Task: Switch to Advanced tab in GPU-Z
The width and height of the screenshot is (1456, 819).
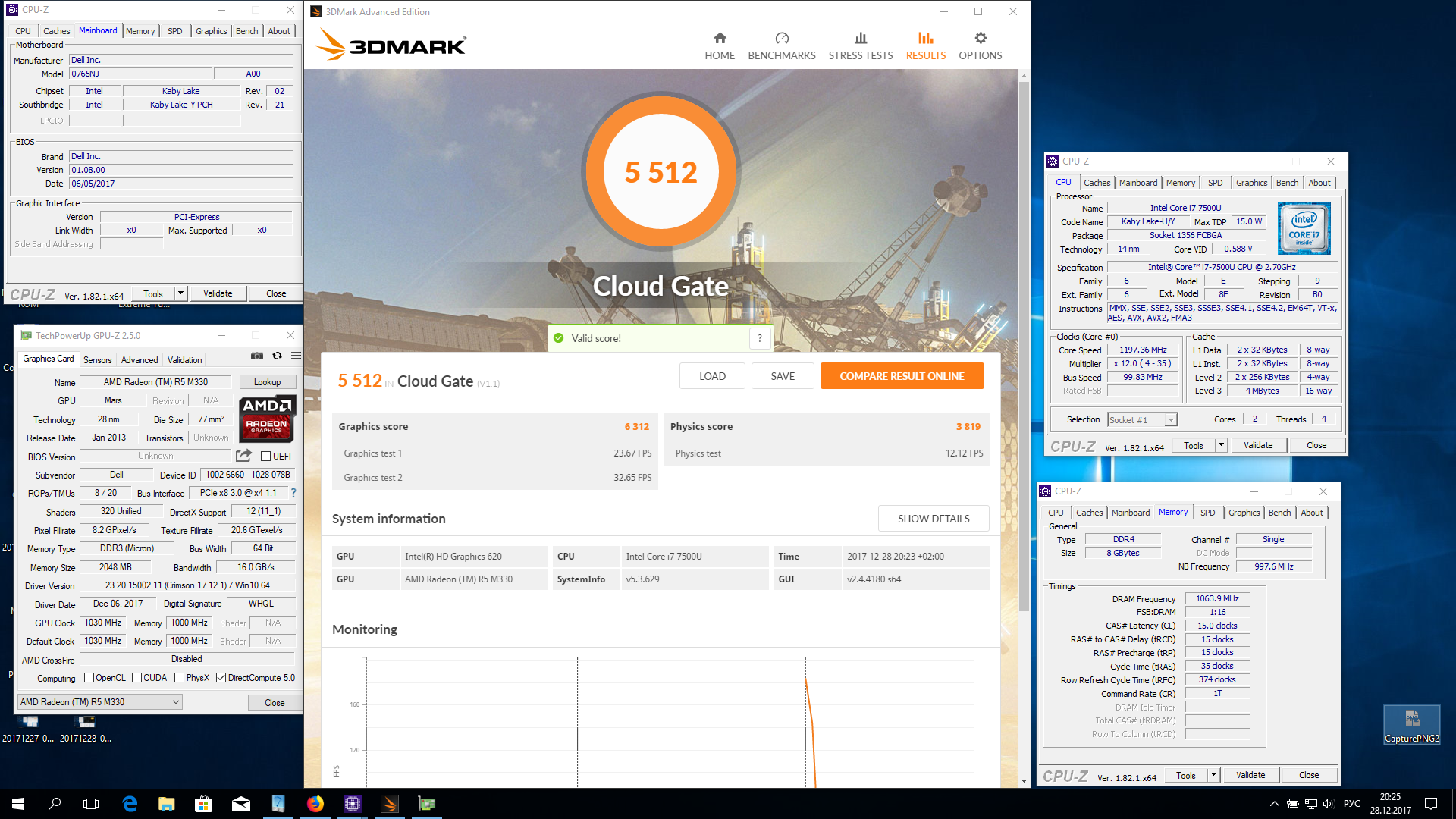Action: [x=140, y=360]
